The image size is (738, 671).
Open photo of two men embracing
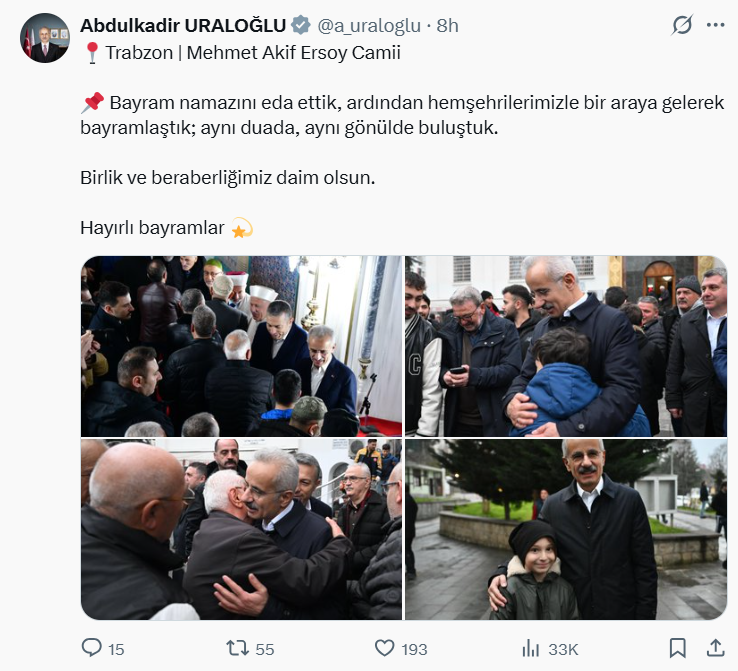point(241,529)
